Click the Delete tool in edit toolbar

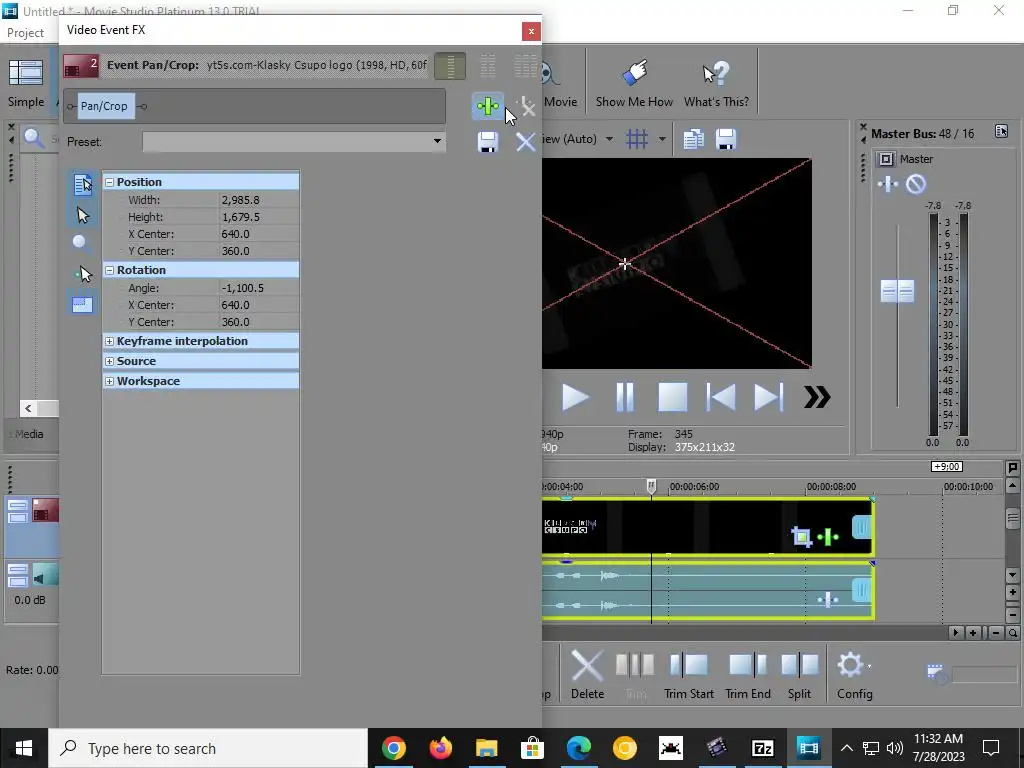point(587,675)
